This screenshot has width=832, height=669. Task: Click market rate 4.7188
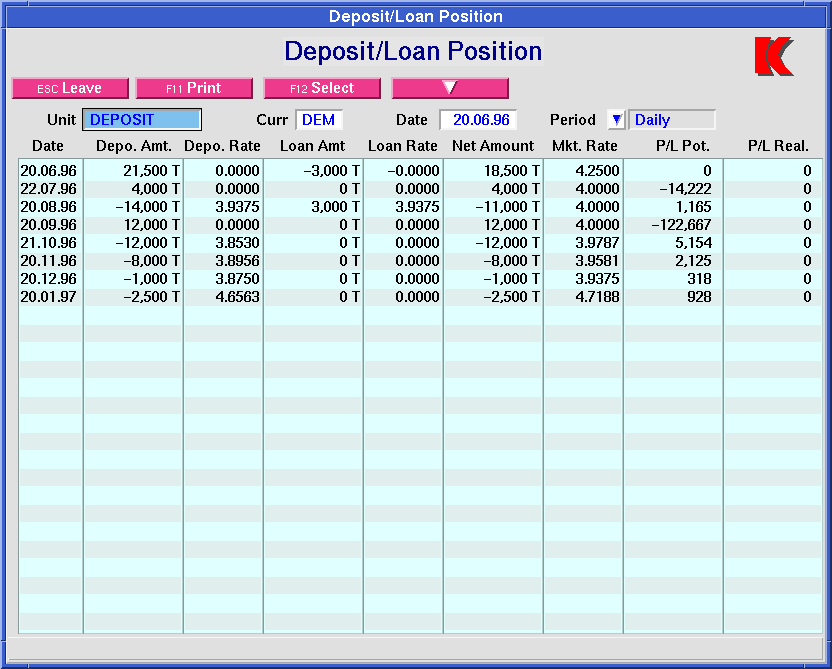click(x=597, y=297)
